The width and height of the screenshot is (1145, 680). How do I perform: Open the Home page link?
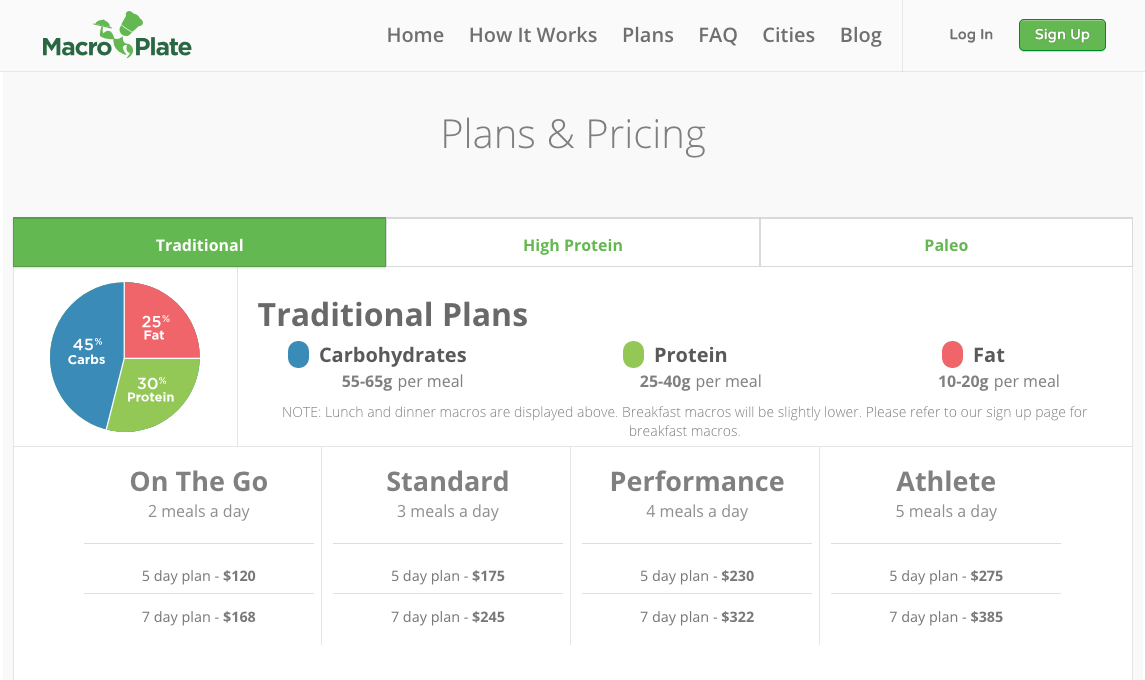pyautogui.click(x=415, y=35)
